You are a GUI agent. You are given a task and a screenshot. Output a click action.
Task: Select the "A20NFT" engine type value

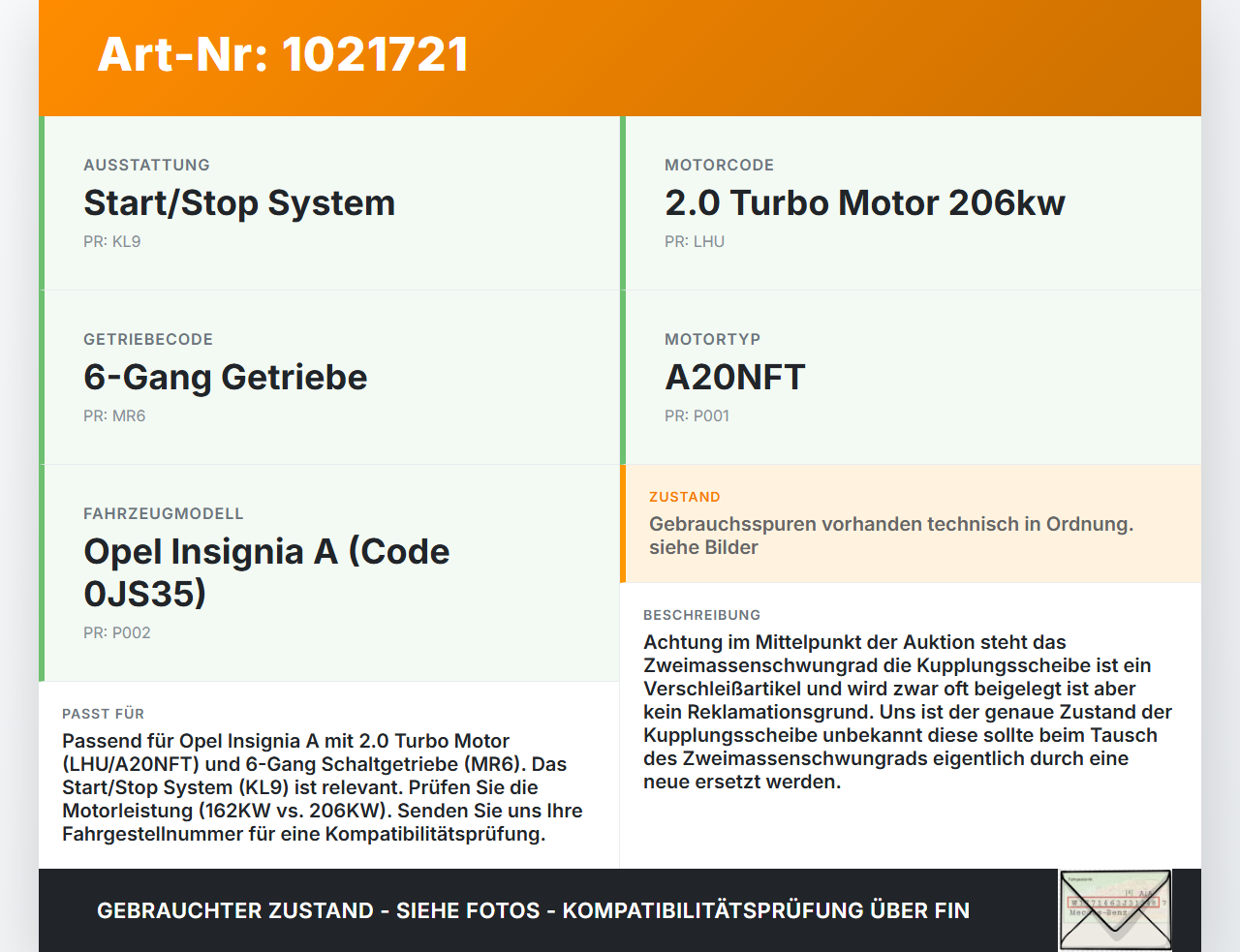point(735,378)
